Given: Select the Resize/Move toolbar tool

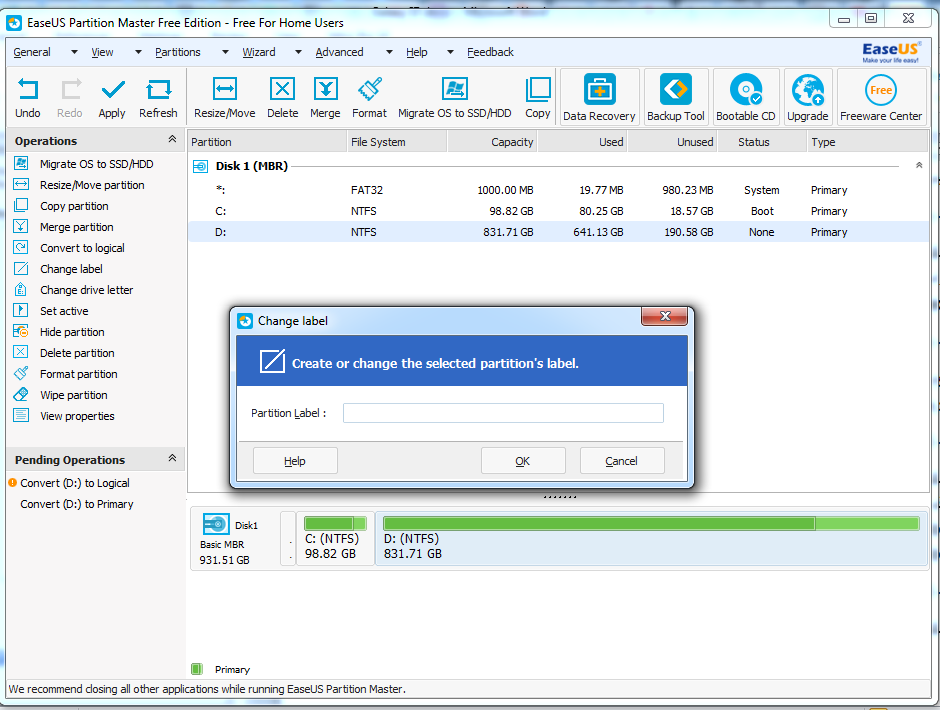Looking at the screenshot, I should pyautogui.click(x=225, y=98).
